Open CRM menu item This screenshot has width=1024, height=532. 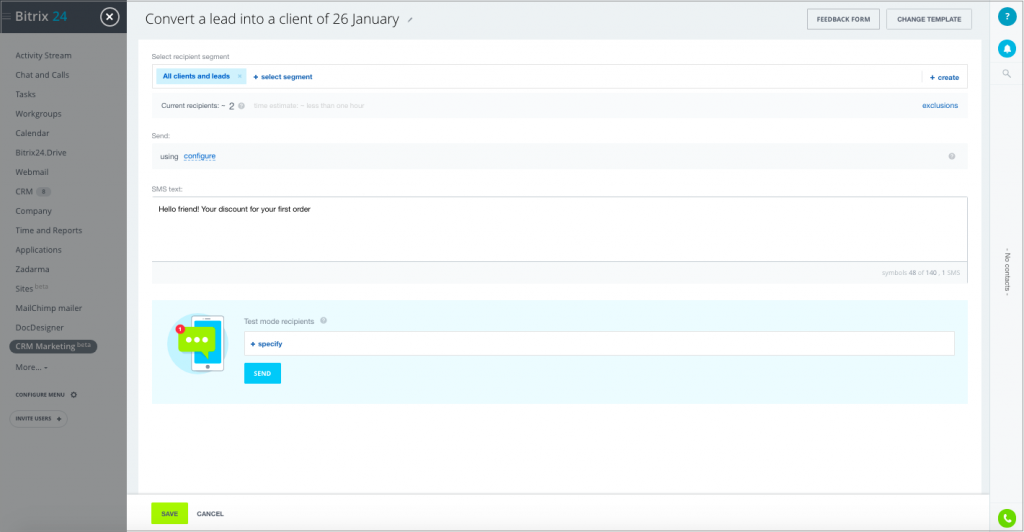tap(24, 191)
